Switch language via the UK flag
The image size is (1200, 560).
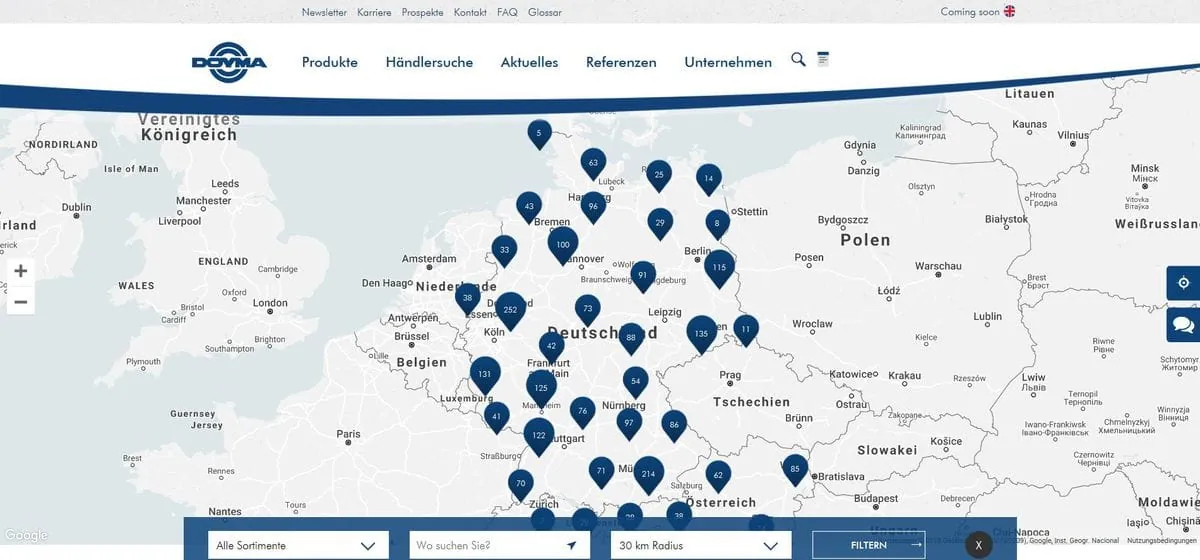pos(1009,12)
